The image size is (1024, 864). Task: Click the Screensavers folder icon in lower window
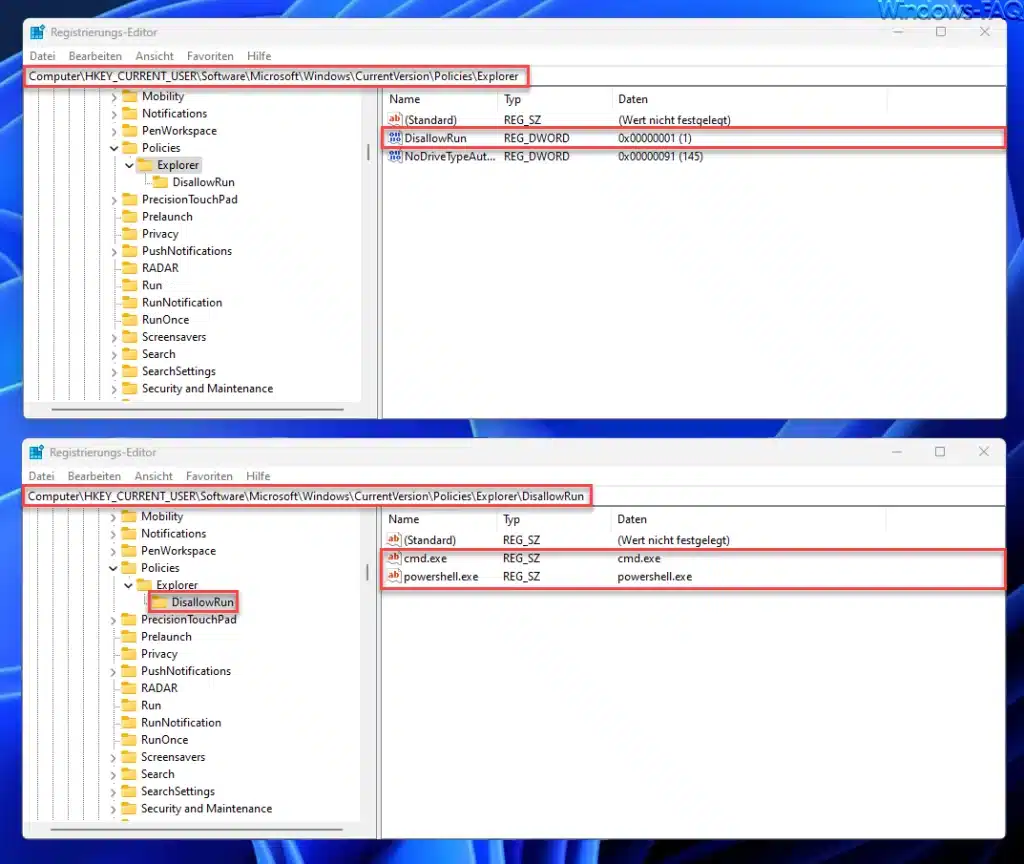click(x=129, y=757)
